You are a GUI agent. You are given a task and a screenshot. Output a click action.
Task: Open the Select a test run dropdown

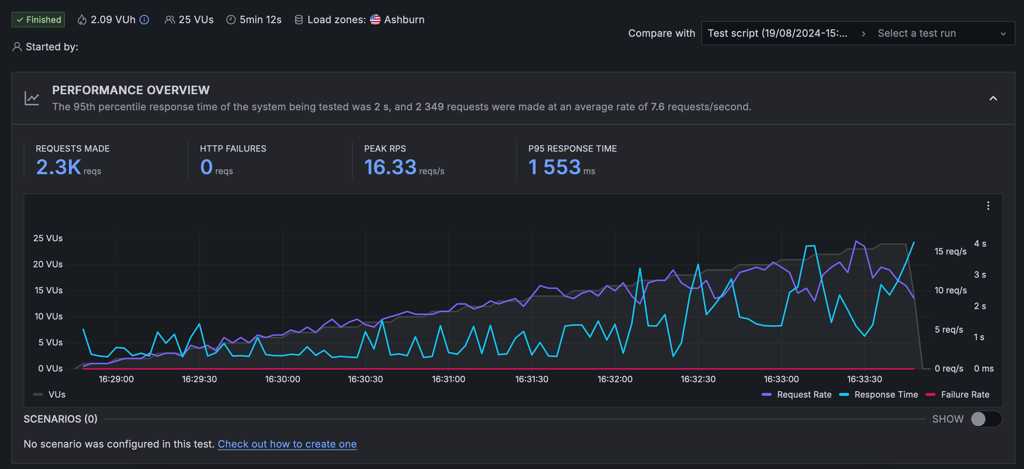click(x=942, y=33)
